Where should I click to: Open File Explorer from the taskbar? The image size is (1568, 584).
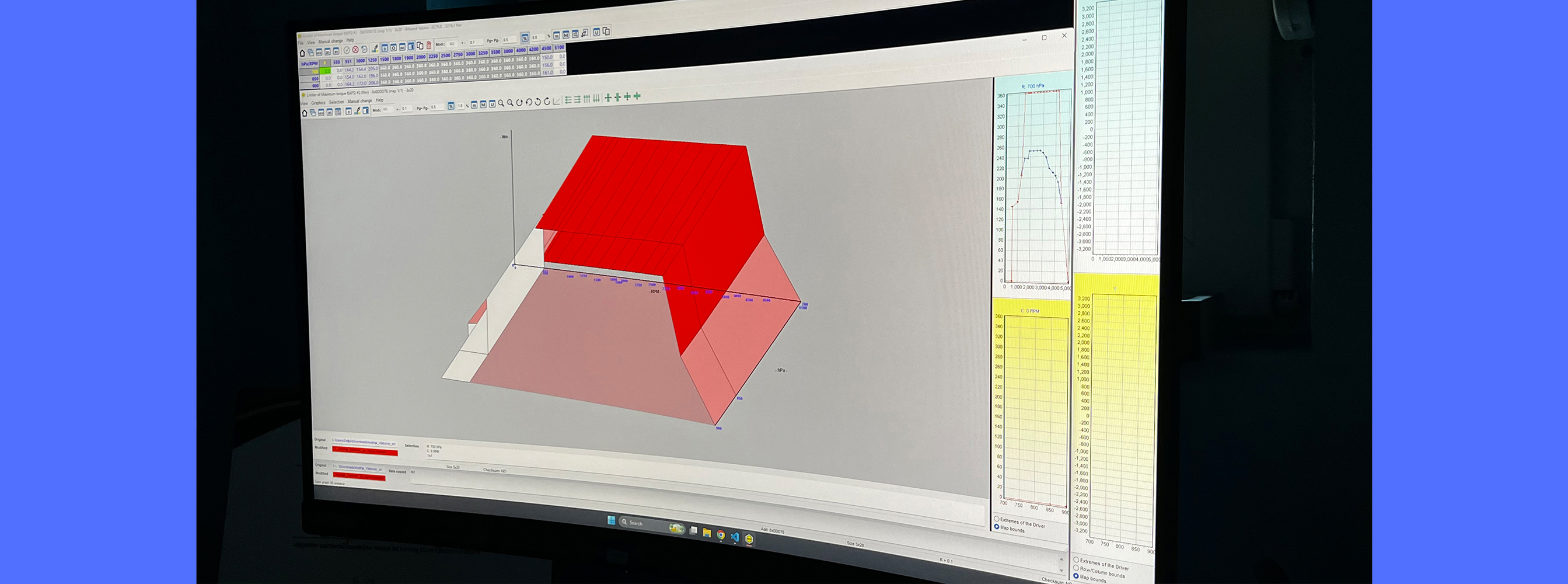tap(707, 533)
